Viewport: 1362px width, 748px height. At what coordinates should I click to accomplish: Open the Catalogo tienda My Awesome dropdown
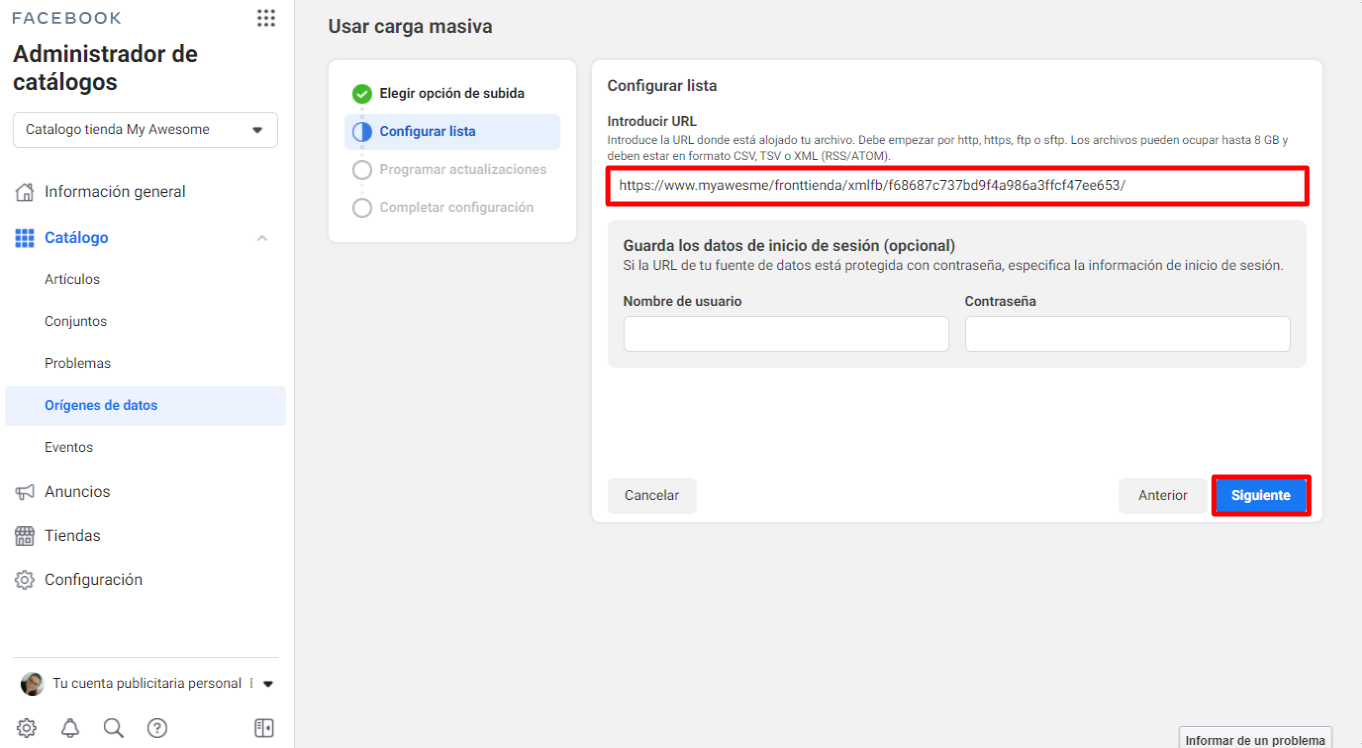tap(145, 130)
